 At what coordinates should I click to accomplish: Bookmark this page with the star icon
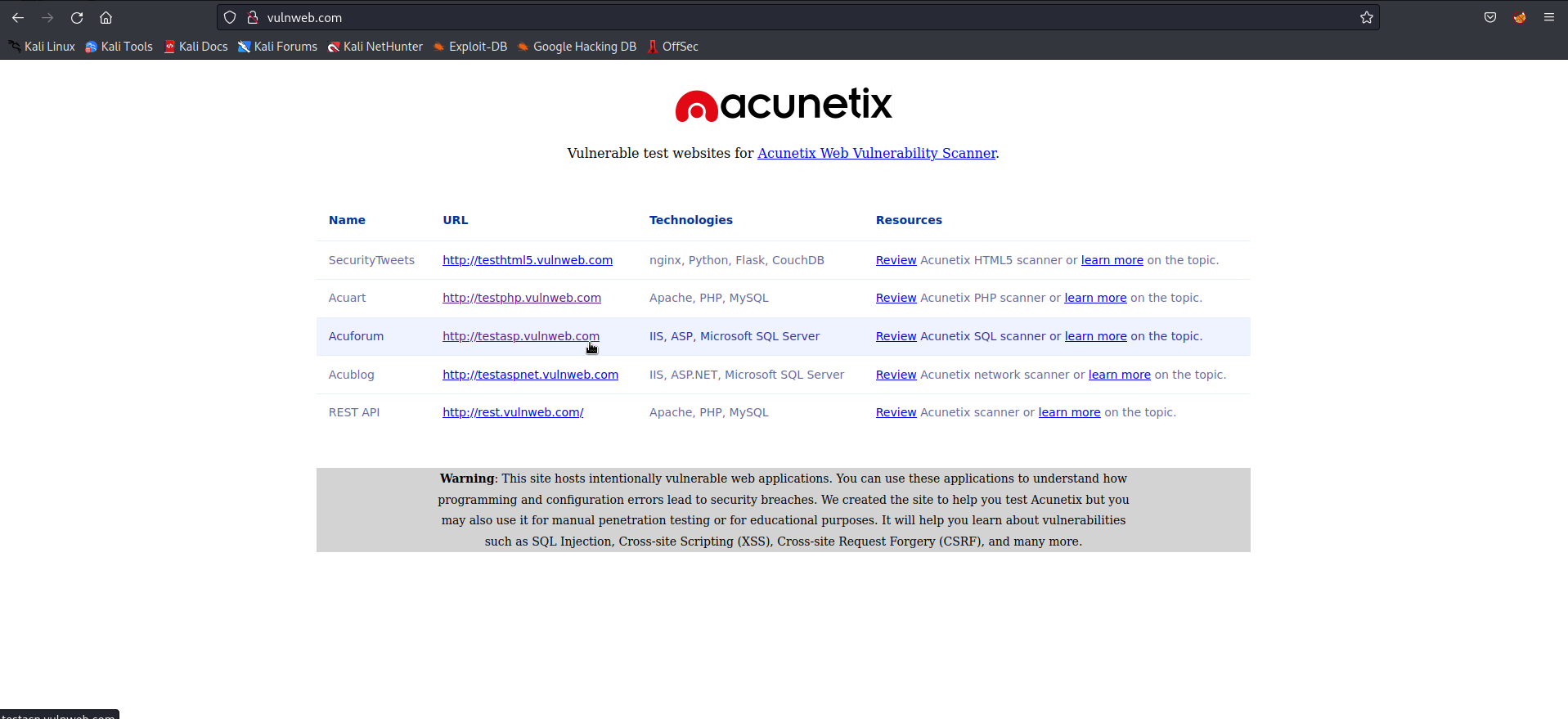[x=1367, y=17]
